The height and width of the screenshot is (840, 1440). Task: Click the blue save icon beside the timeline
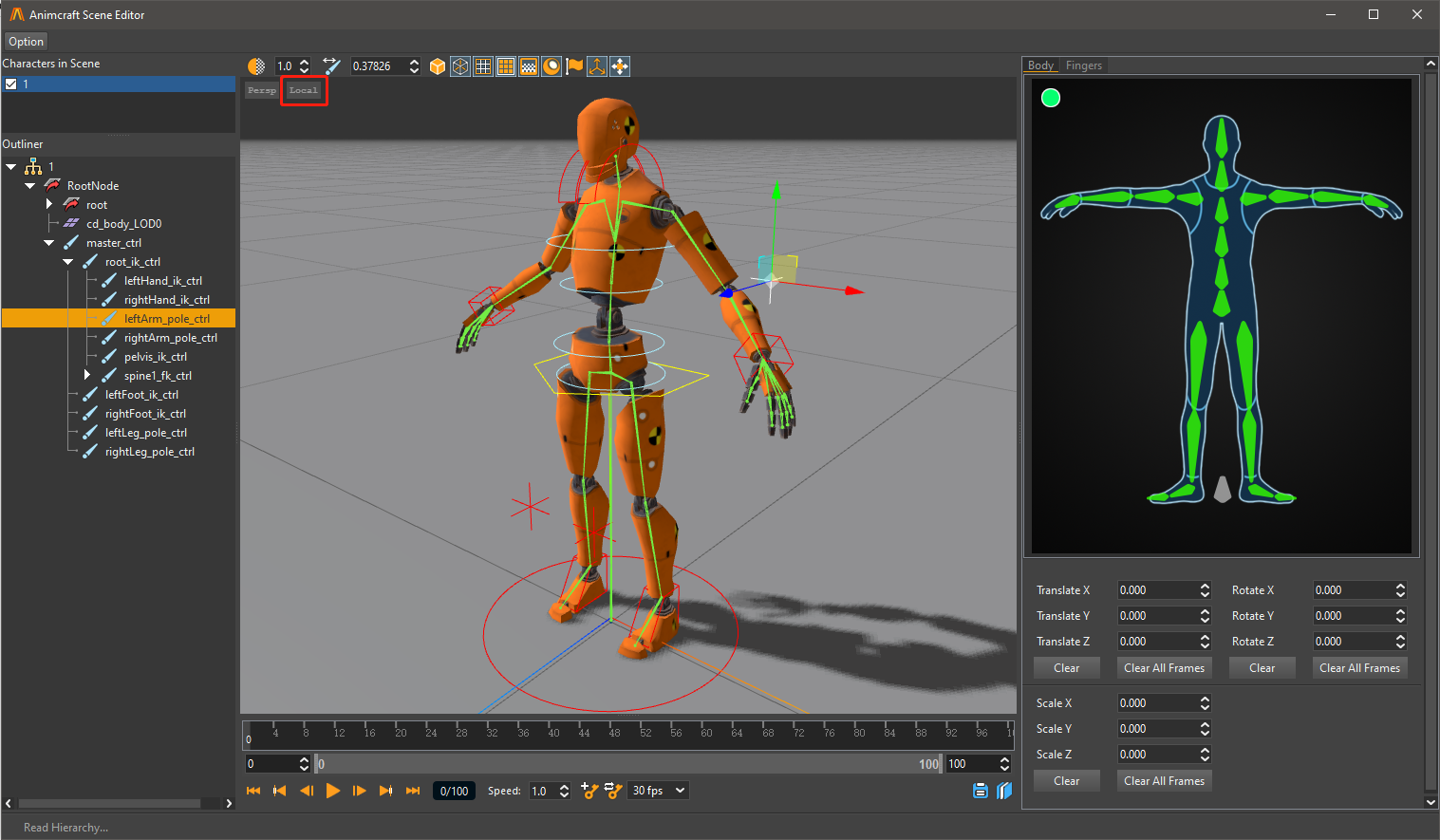(x=981, y=791)
